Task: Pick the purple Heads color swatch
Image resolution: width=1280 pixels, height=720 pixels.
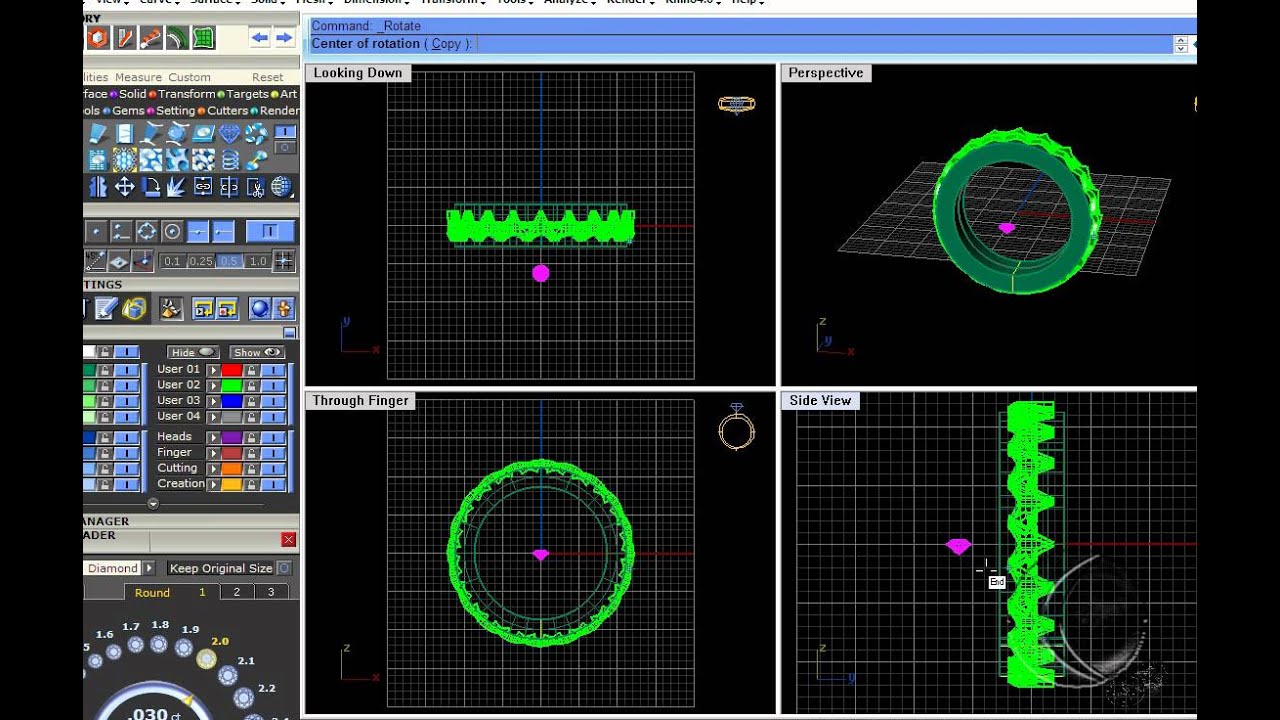Action: point(232,438)
